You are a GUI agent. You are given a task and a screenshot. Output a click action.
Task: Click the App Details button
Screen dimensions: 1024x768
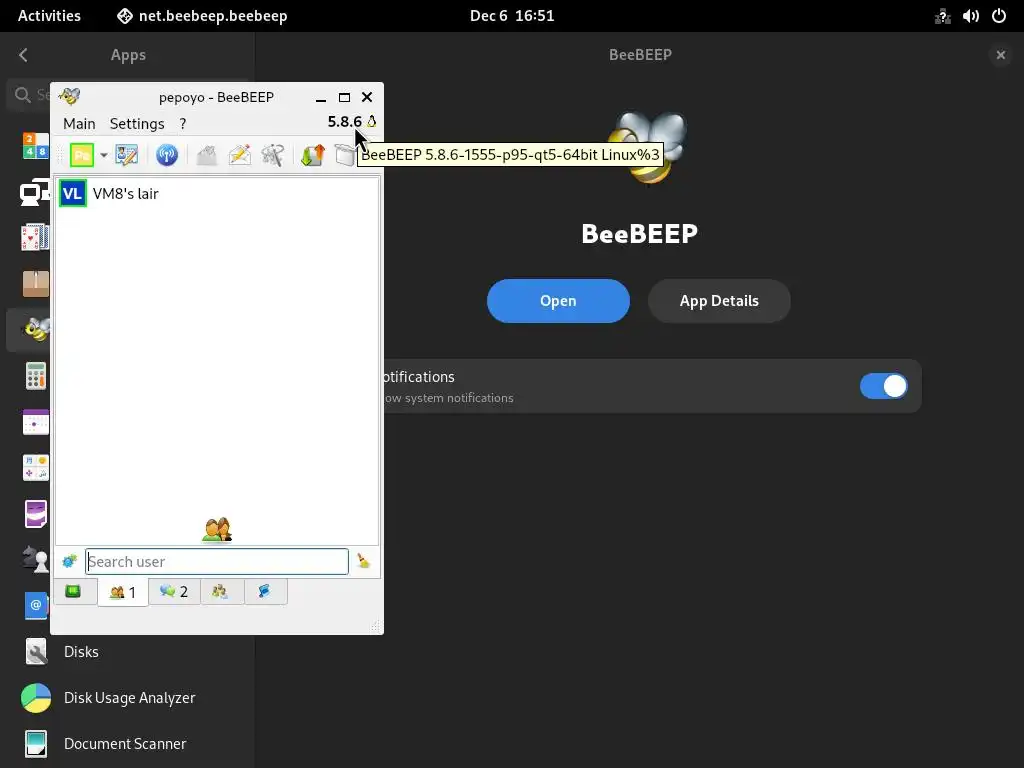coord(719,301)
